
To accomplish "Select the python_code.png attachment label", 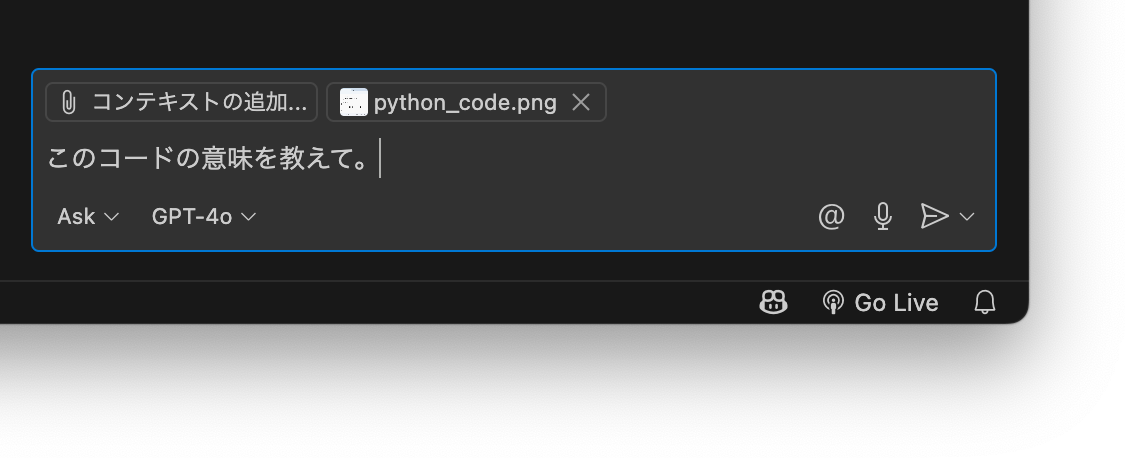I will click(465, 103).
